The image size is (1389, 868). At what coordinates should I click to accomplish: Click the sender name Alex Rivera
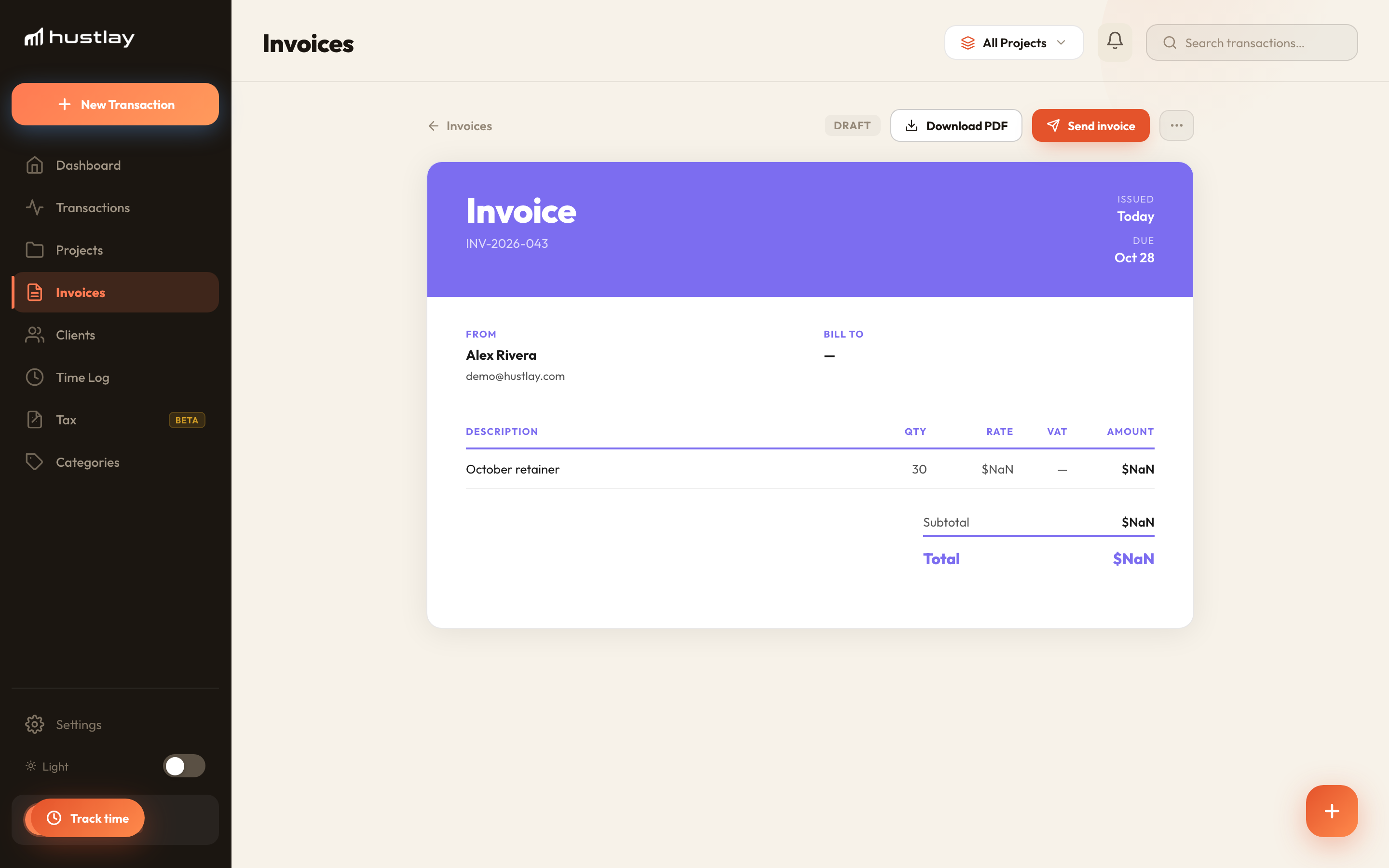click(501, 355)
